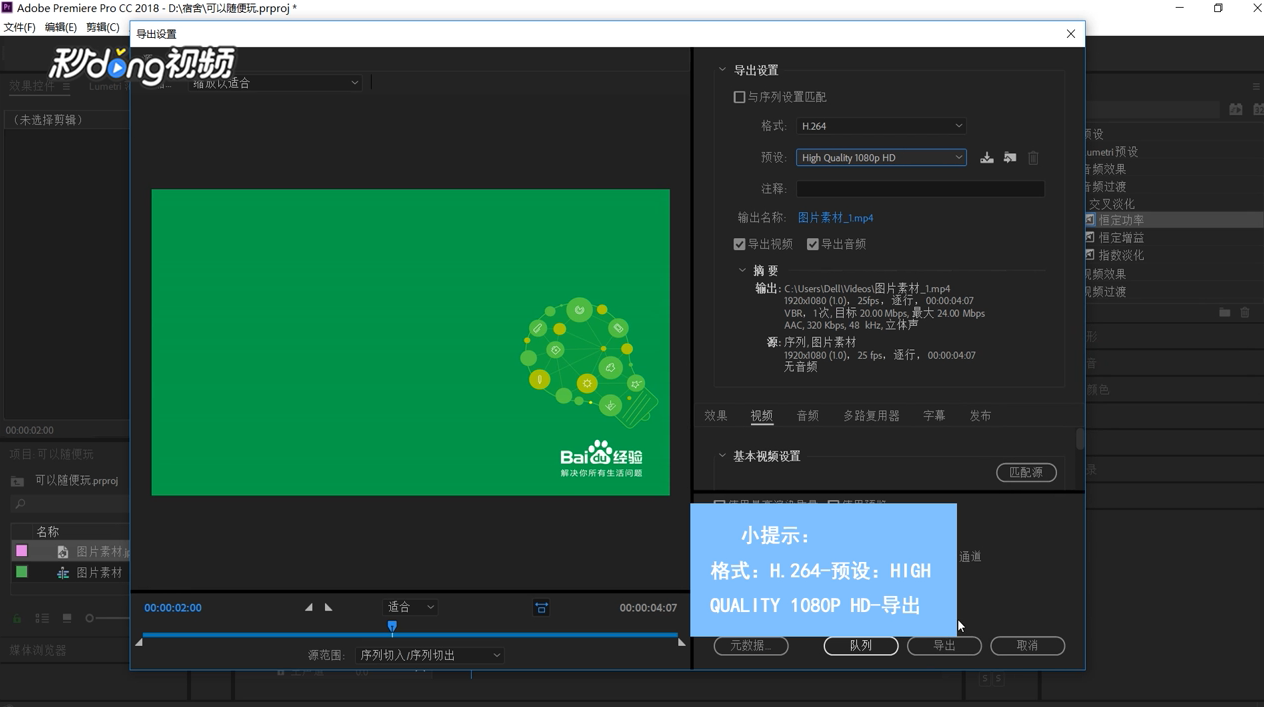Click the sequence icon for 图片素材
Screen dimensions: 1264x707
[63, 573]
